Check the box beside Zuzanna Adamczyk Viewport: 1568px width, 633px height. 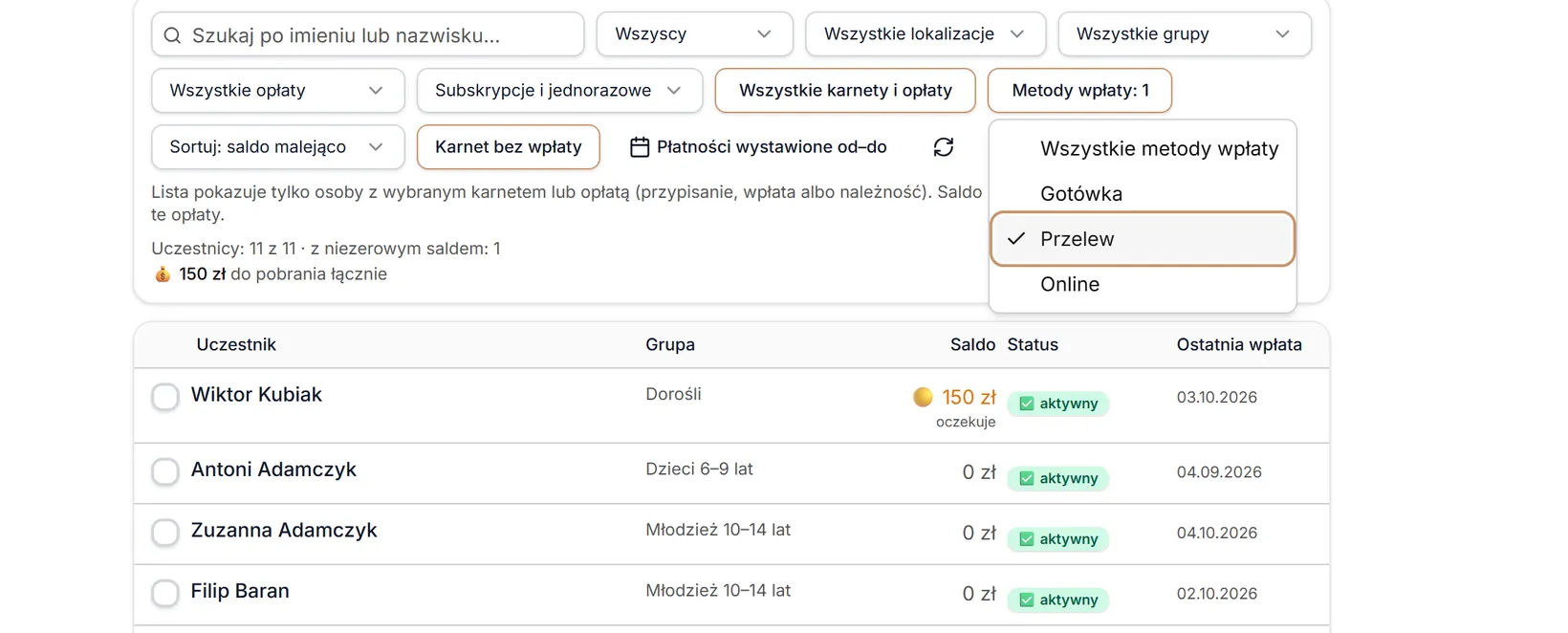(x=165, y=532)
